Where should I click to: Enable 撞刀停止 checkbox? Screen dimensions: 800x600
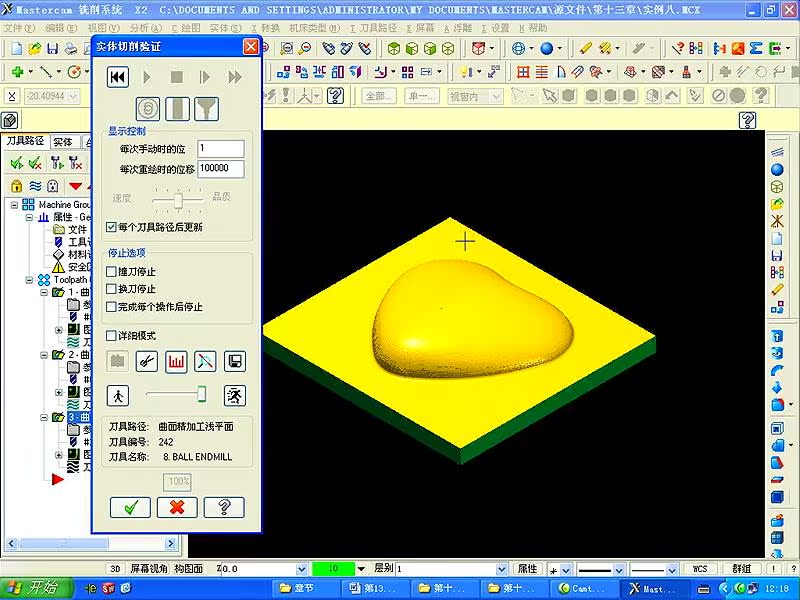[111, 271]
